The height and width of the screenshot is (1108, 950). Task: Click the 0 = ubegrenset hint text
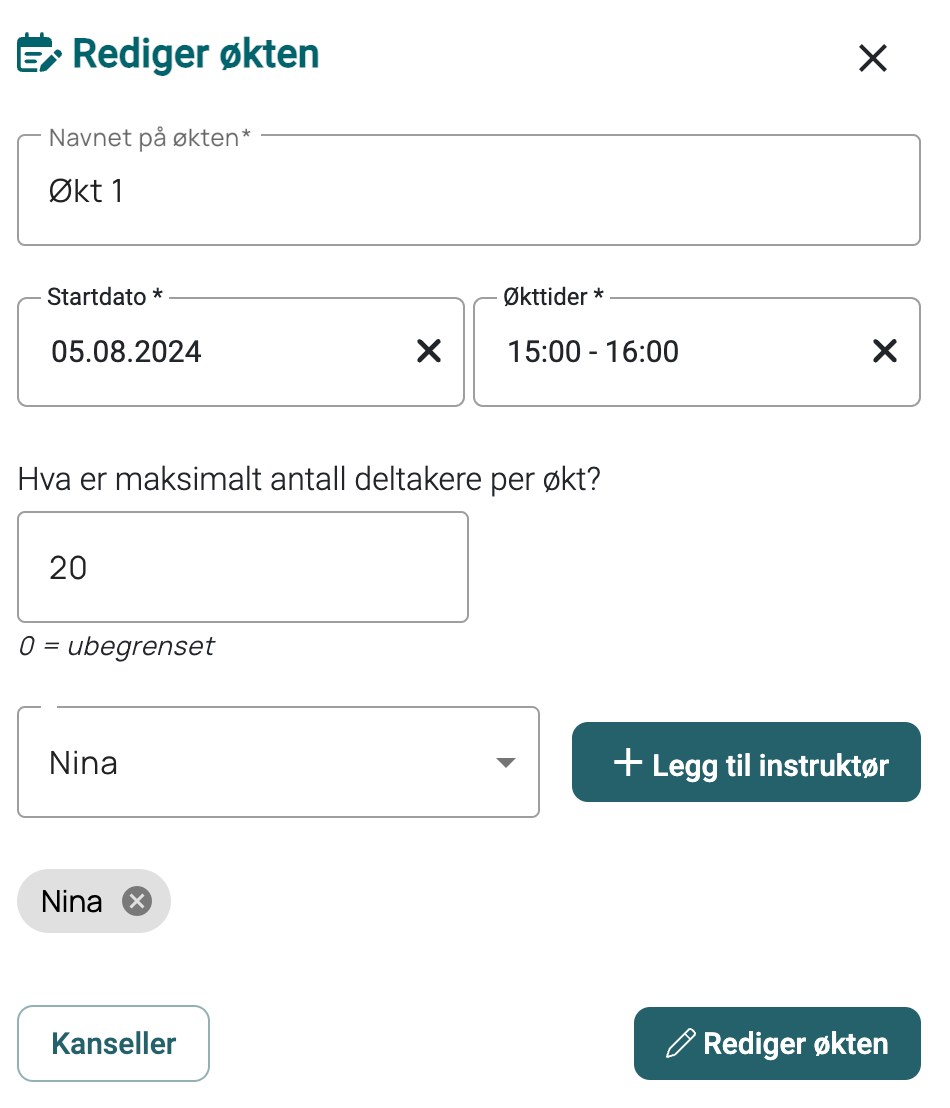coord(117,646)
